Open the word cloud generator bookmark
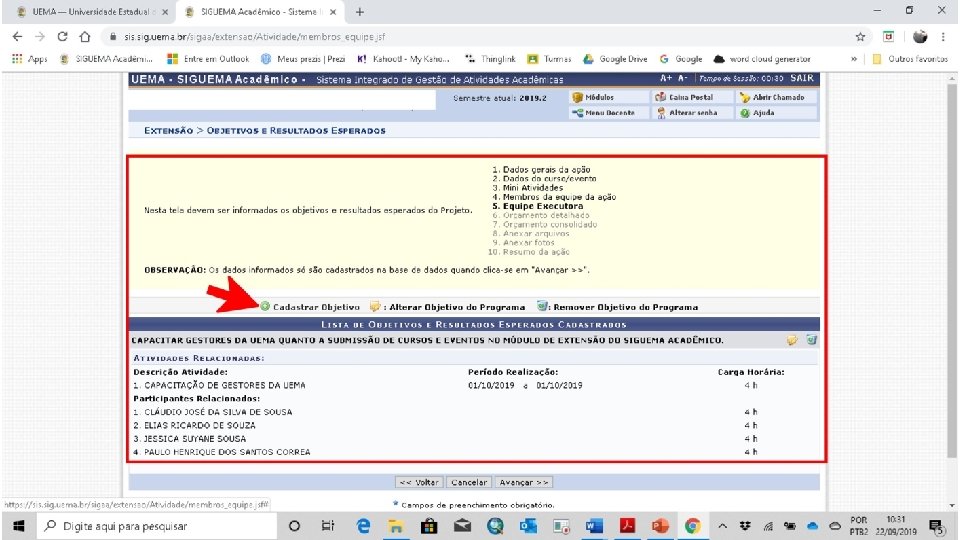Screen dimensions: 960x540 tap(762, 59)
